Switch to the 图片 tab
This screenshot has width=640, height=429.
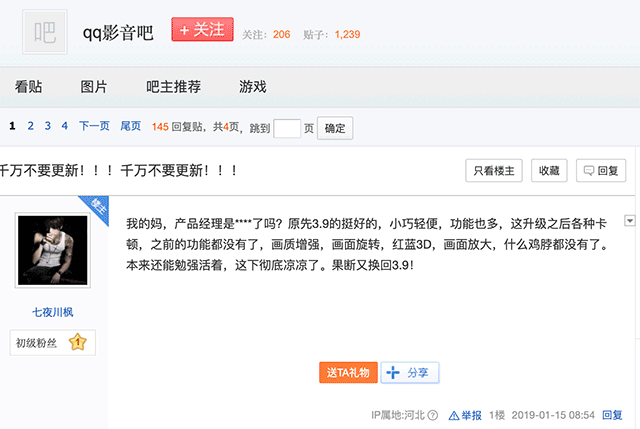point(94,87)
